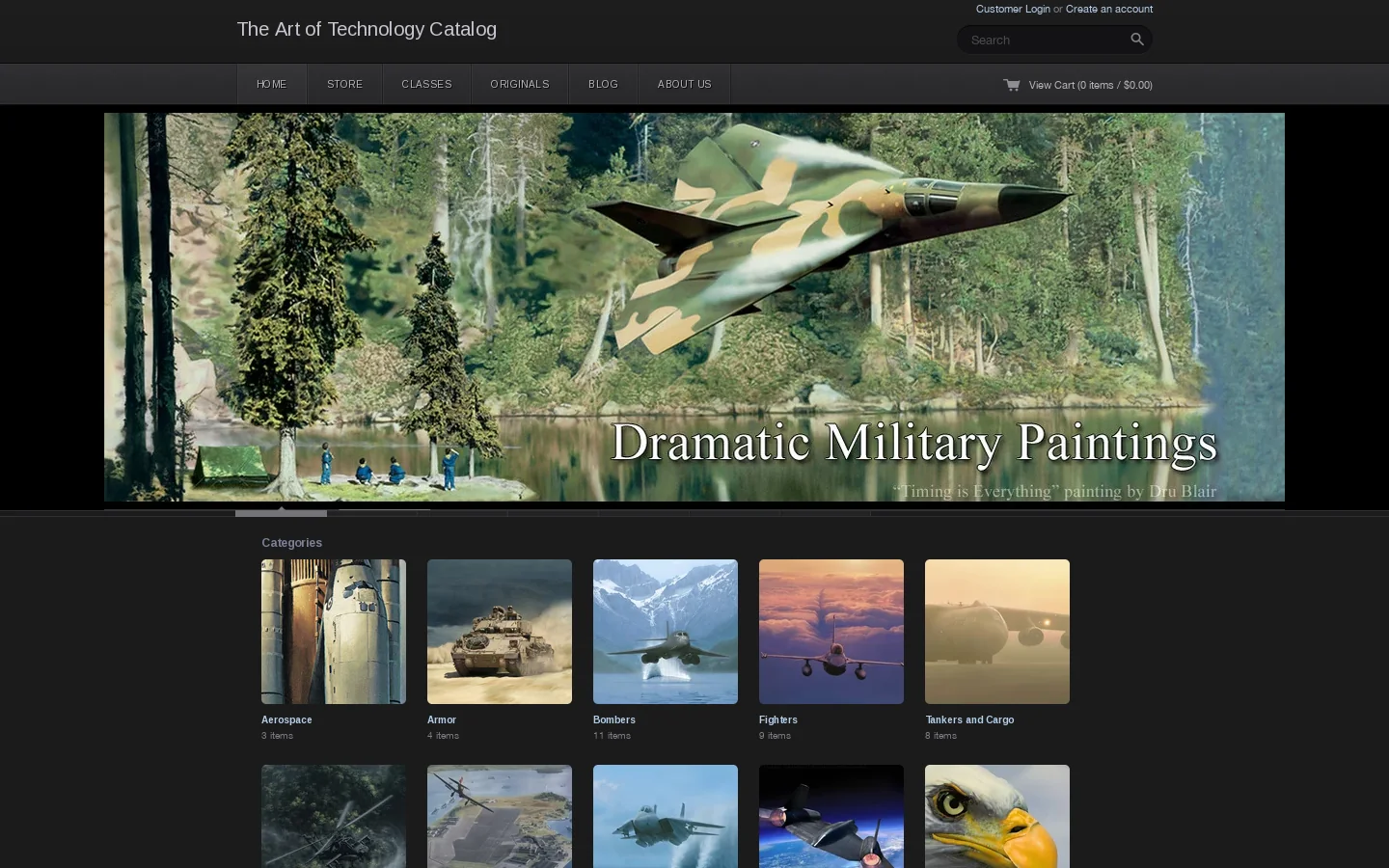Screen dimensions: 1389x868
Task: Visit the Blog page
Action: tap(603, 84)
